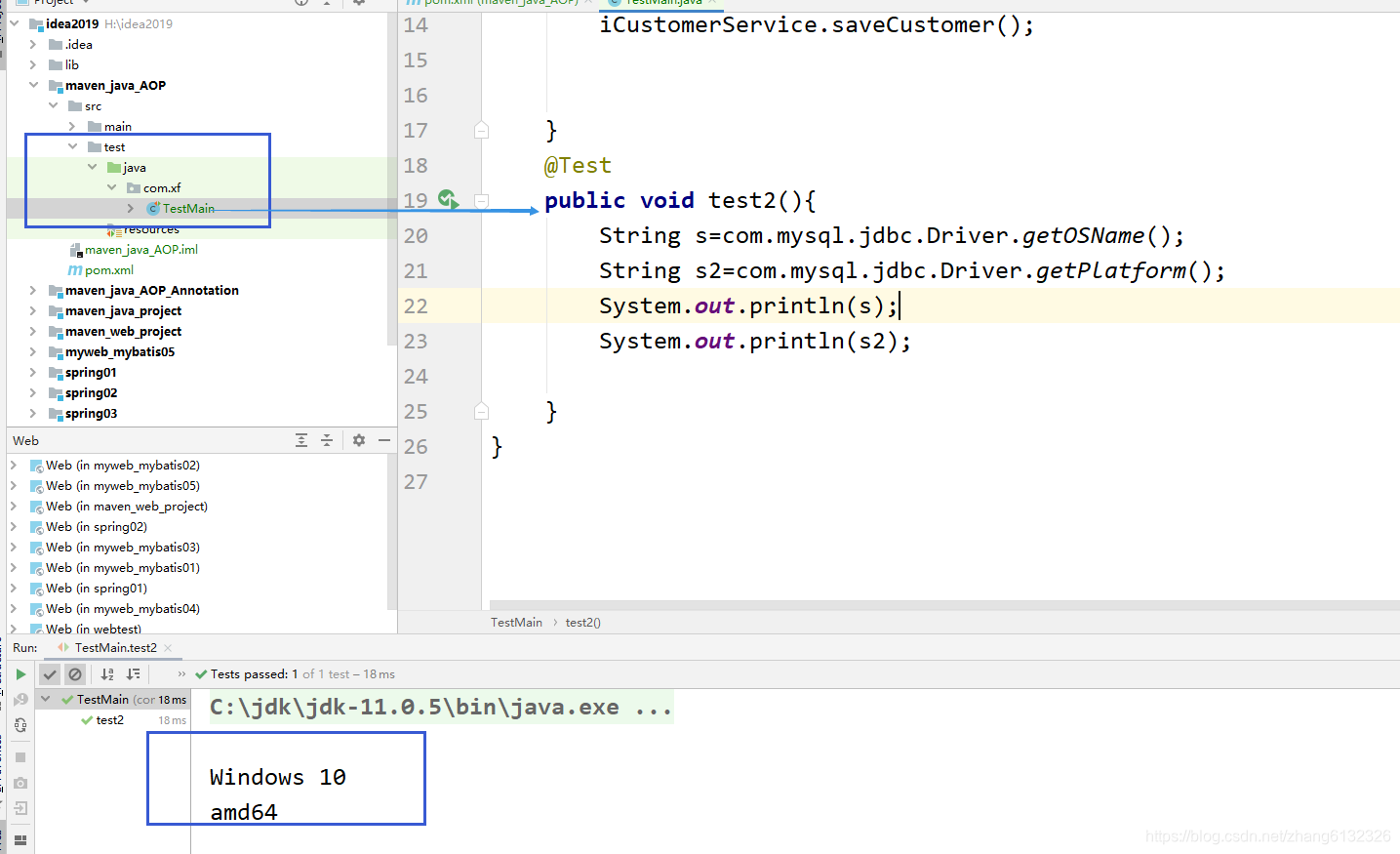Screen dimensions: 1400x854
Task: Sort test results alphabetically
Action: tap(107, 674)
